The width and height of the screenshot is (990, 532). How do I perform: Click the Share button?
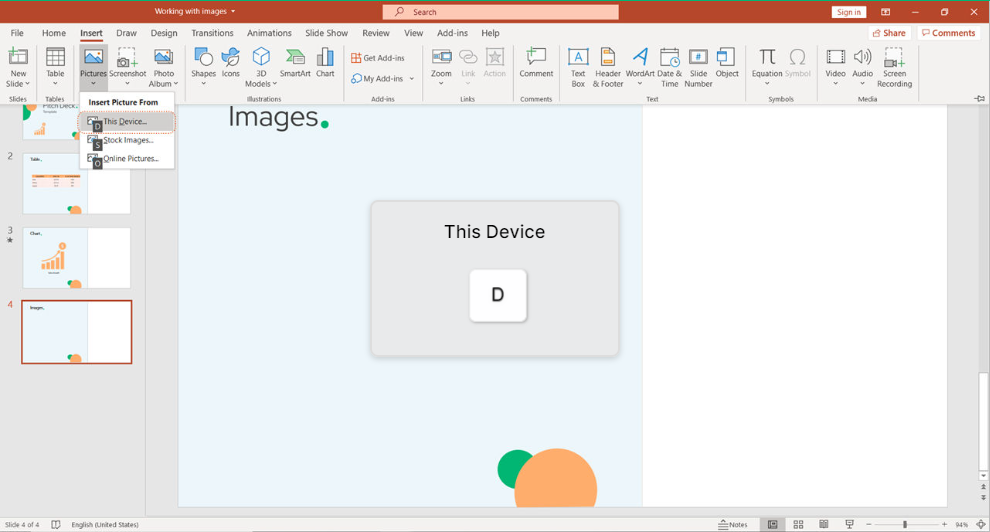[888, 33]
